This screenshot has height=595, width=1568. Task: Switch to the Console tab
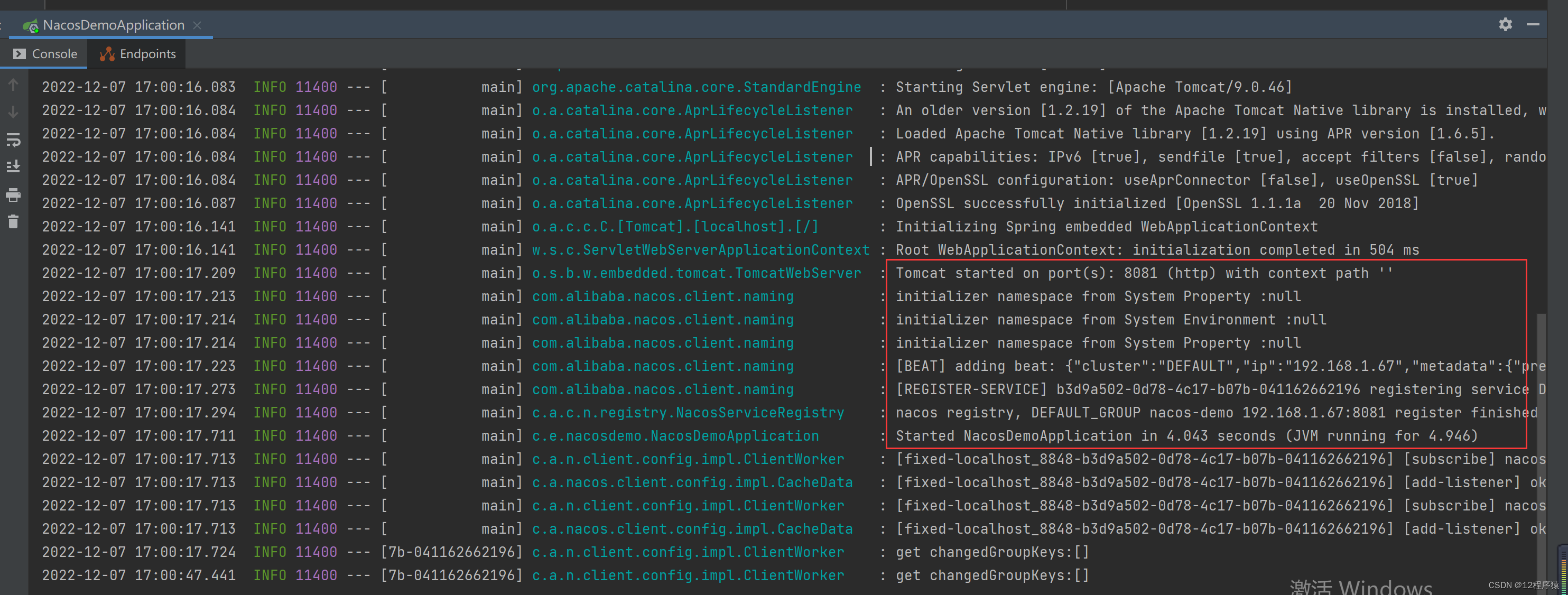[x=45, y=53]
